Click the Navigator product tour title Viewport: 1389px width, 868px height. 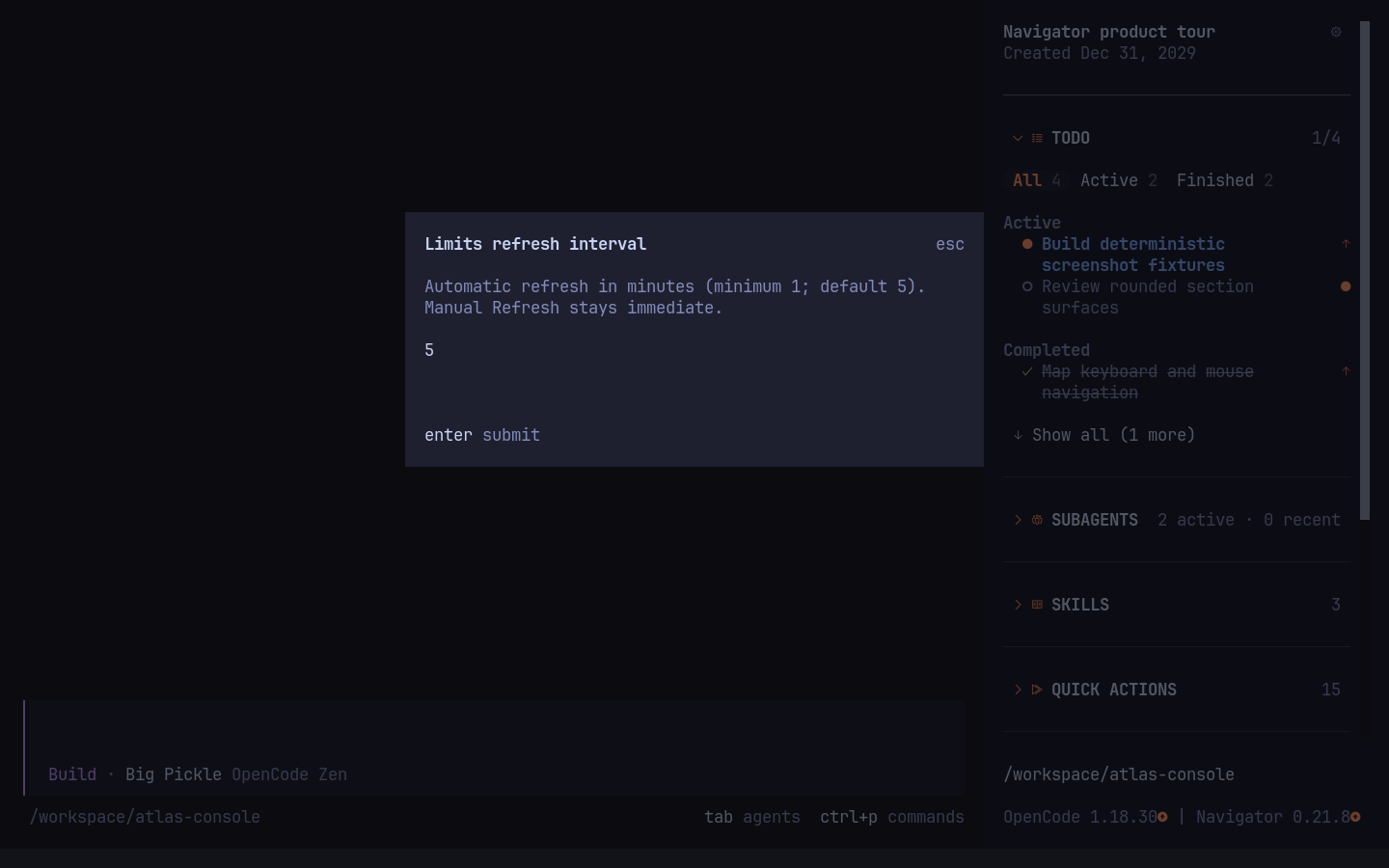pyautogui.click(x=1109, y=32)
